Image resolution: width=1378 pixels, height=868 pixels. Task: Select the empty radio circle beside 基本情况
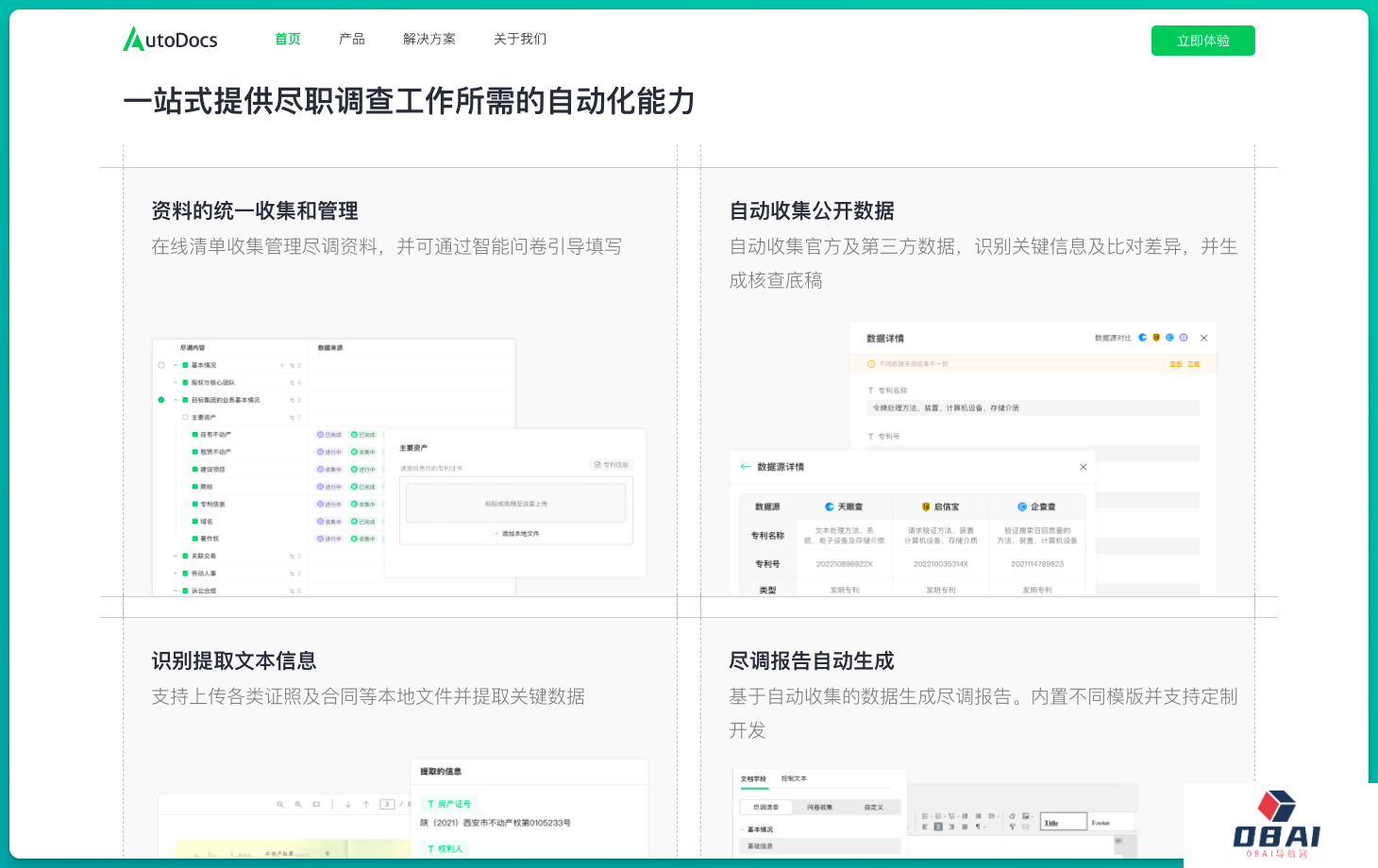click(x=161, y=365)
